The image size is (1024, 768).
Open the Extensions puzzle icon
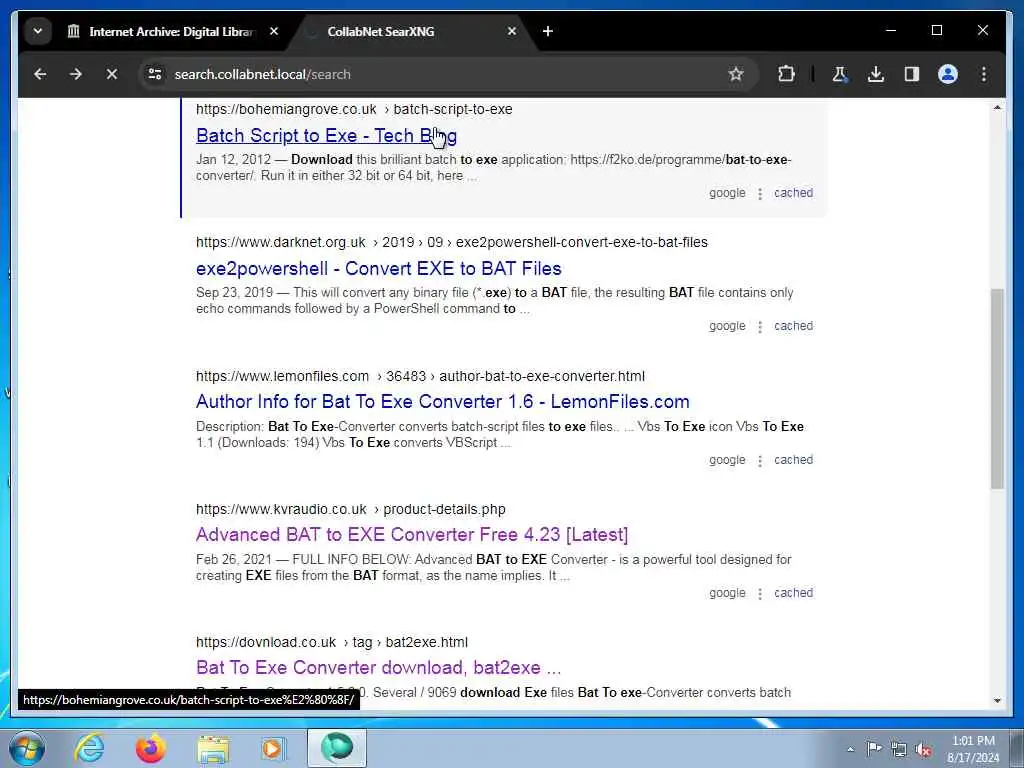[x=786, y=74]
